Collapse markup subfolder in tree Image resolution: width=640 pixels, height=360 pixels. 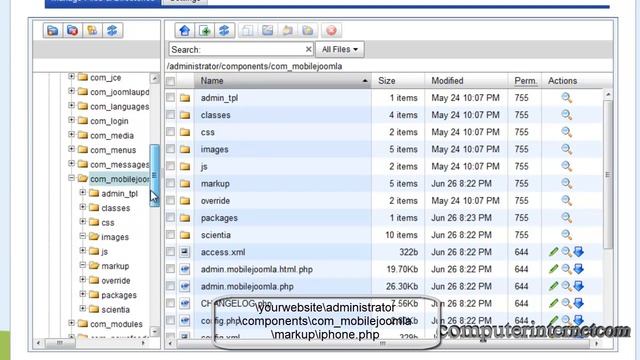82,265
